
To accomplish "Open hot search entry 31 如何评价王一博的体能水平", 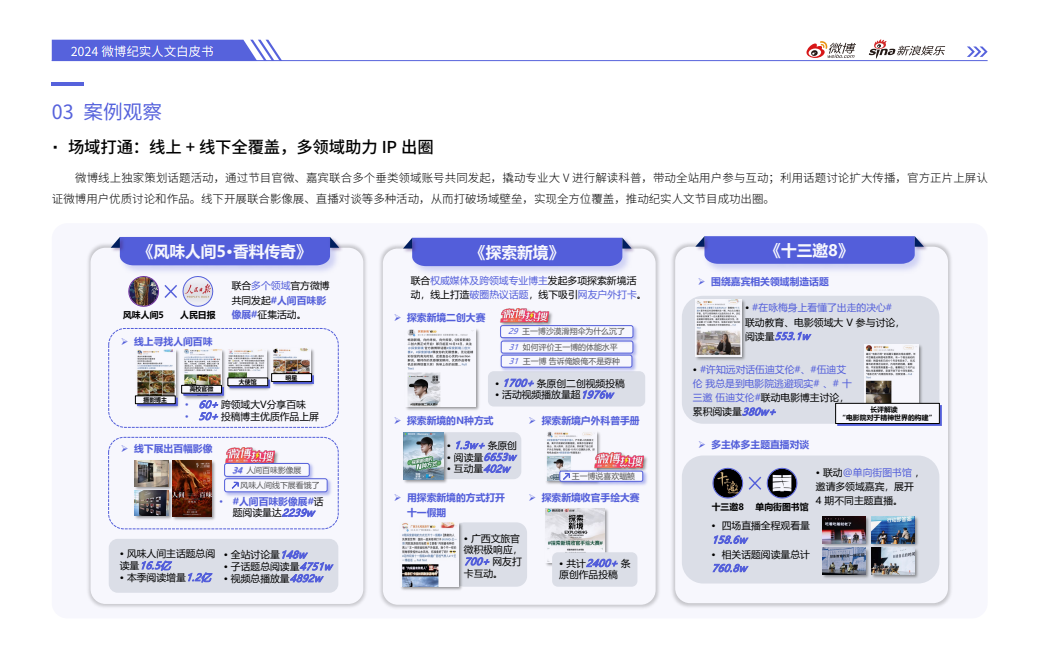I will click(567, 347).
